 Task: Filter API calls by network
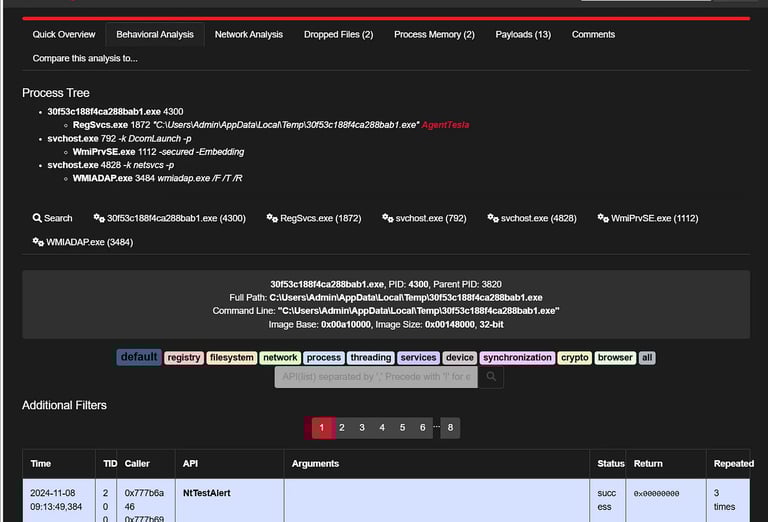280,358
